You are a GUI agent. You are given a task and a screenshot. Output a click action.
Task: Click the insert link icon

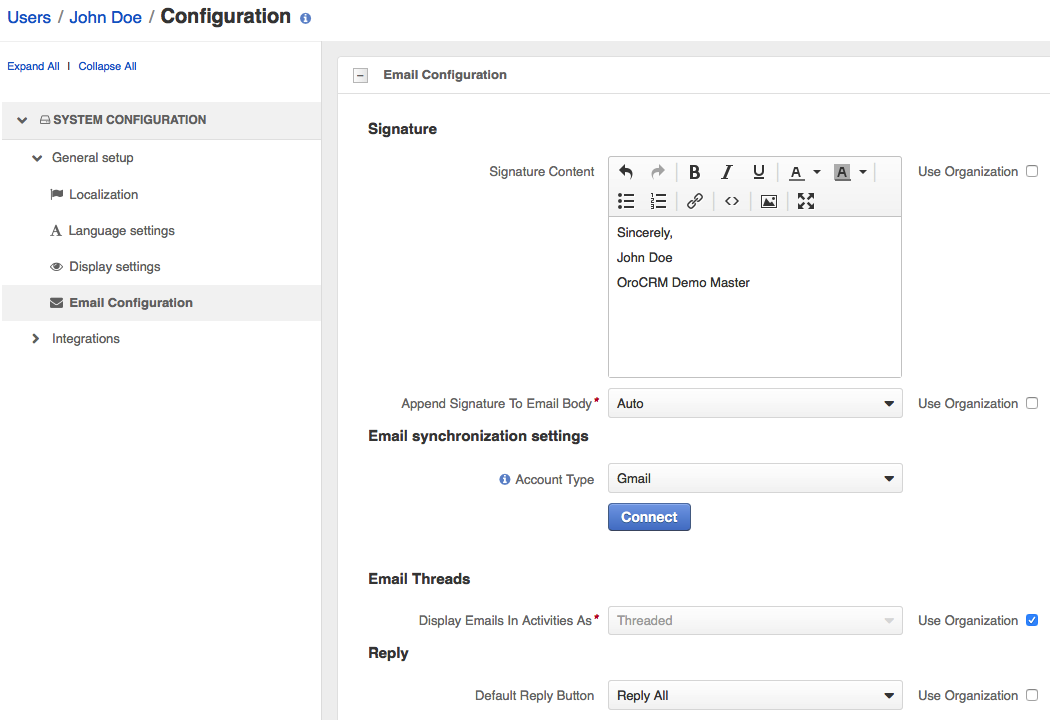click(695, 201)
